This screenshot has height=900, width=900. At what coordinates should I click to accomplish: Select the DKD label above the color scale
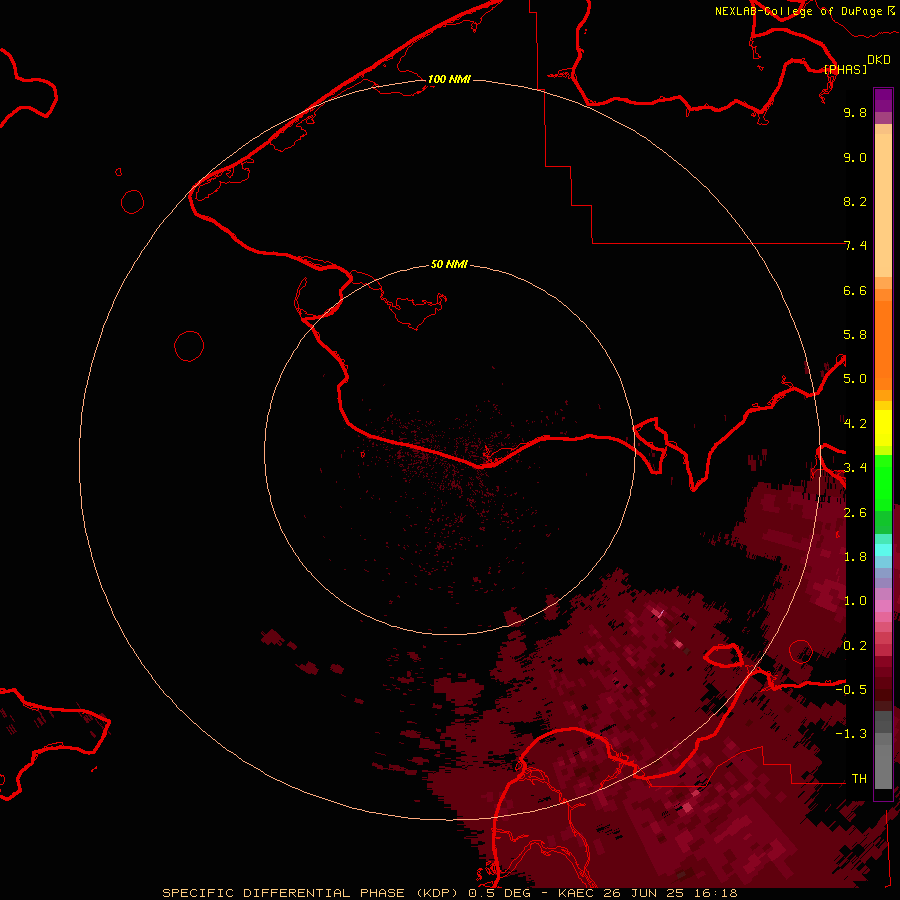(878, 60)
